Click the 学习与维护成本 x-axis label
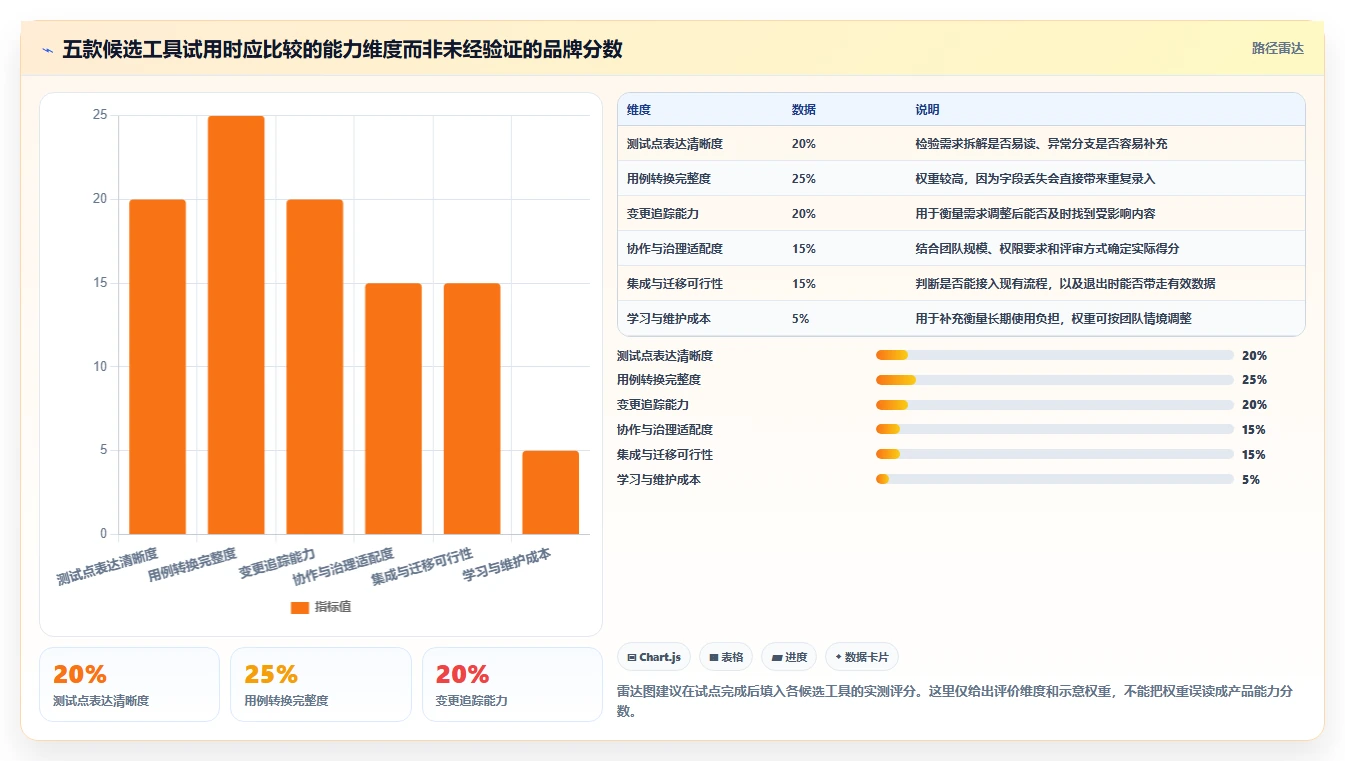1345x761 pixels. tap(507, 565)
